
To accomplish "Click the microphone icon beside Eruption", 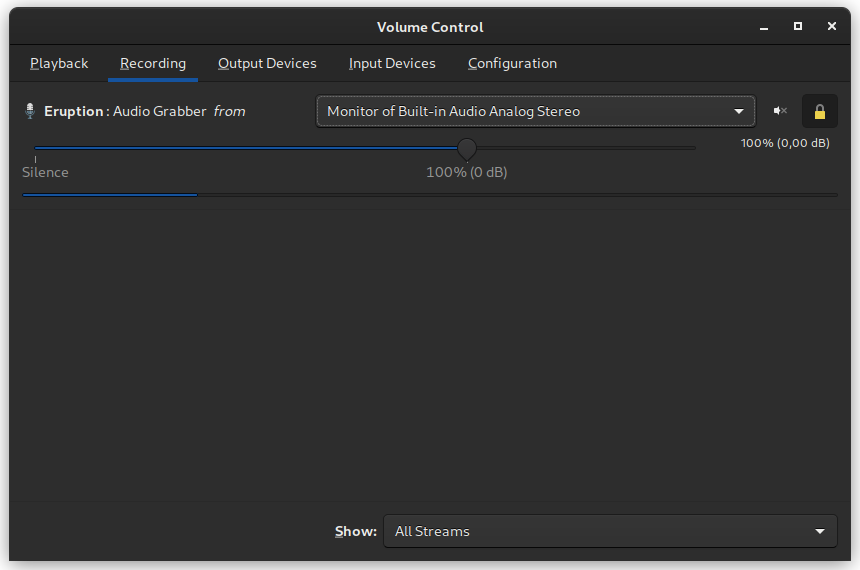I will (30, 111).
